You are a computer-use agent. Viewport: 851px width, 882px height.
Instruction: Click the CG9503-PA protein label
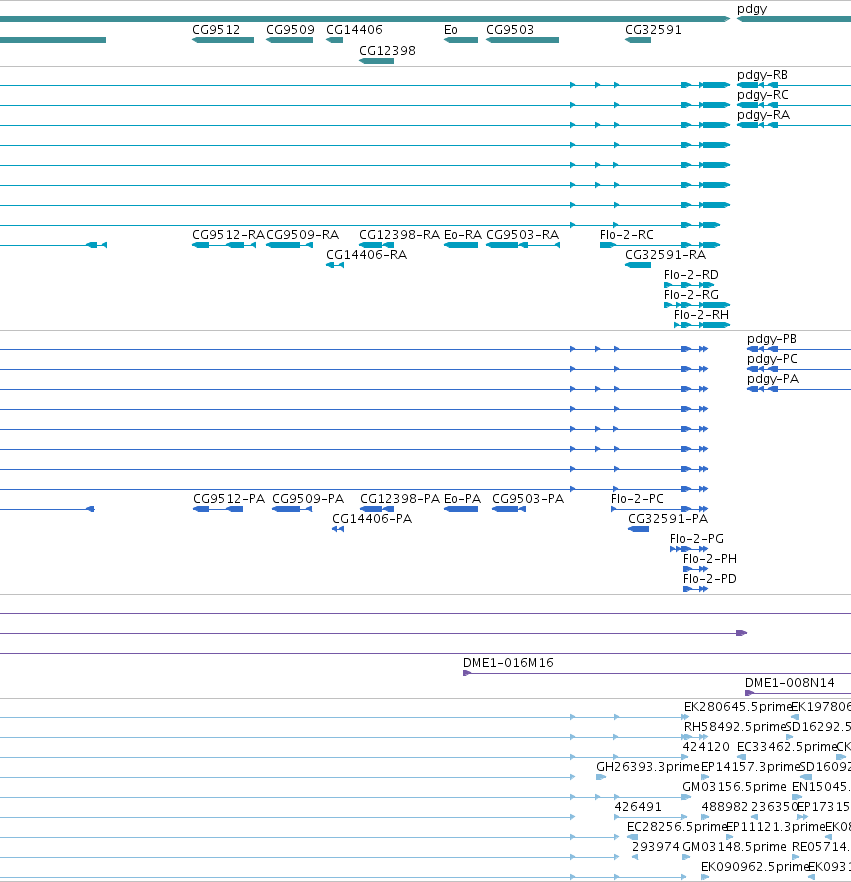[528, 499]
